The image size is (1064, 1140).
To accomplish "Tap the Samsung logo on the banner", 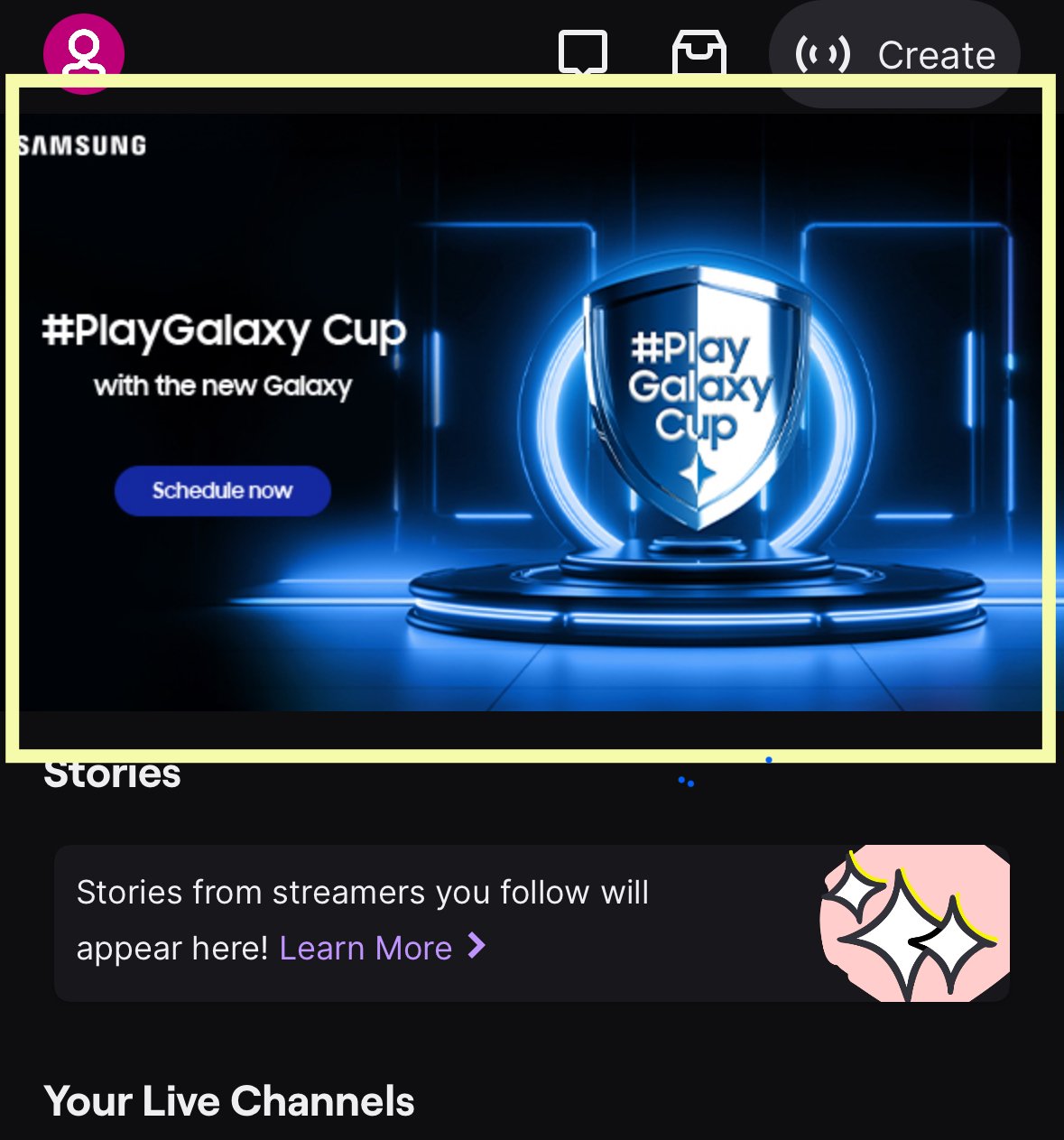I will click(82, 145).
